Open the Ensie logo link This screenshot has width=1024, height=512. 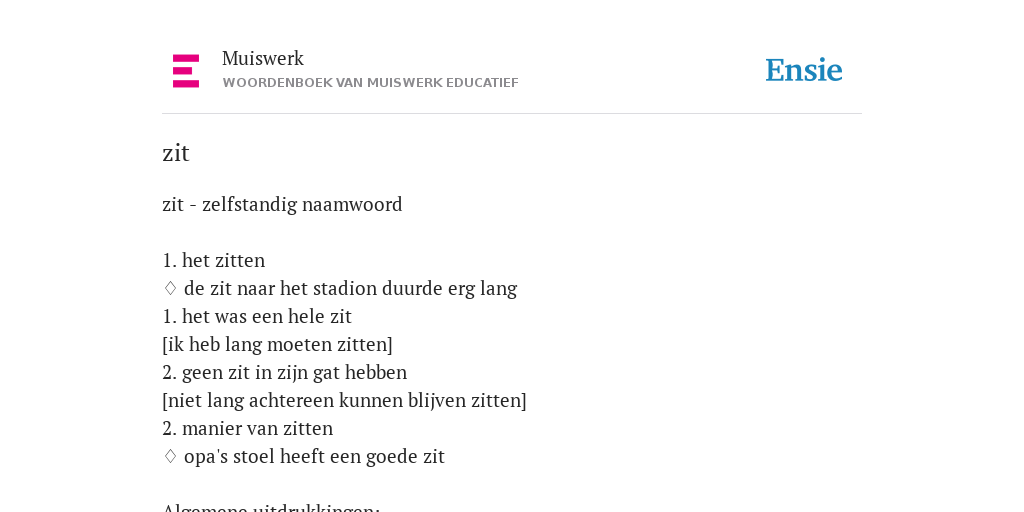pos(804,71)
